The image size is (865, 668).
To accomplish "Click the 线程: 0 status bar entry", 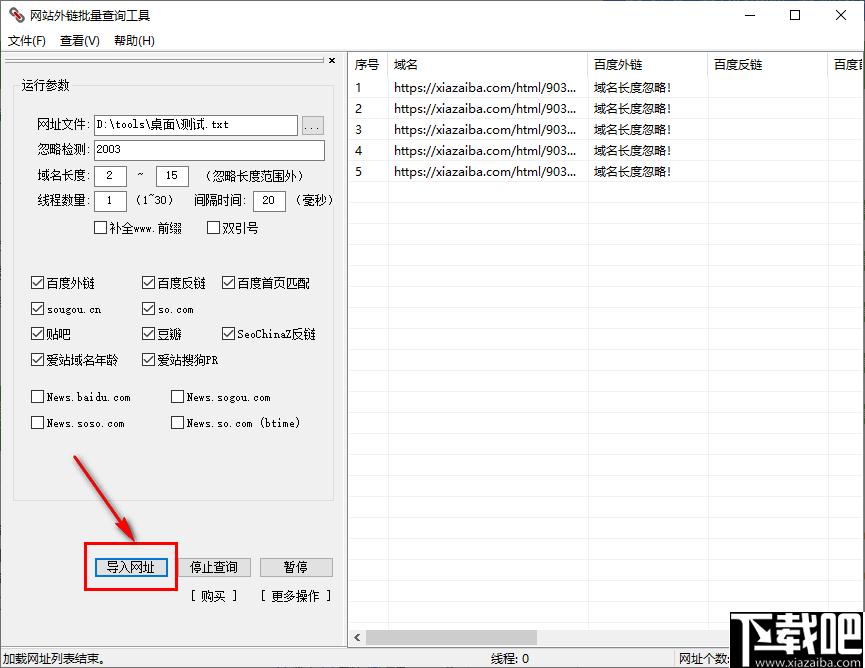I will [x=510, y=659].
